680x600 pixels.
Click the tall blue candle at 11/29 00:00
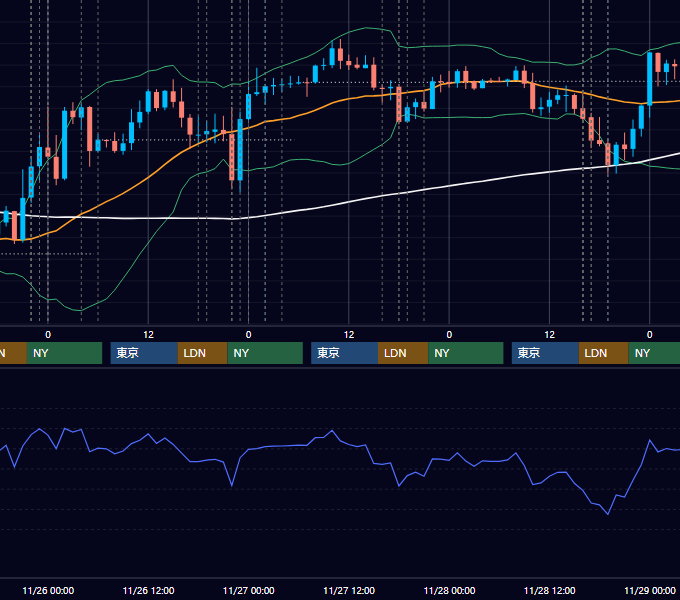click(x=650, y=79)
